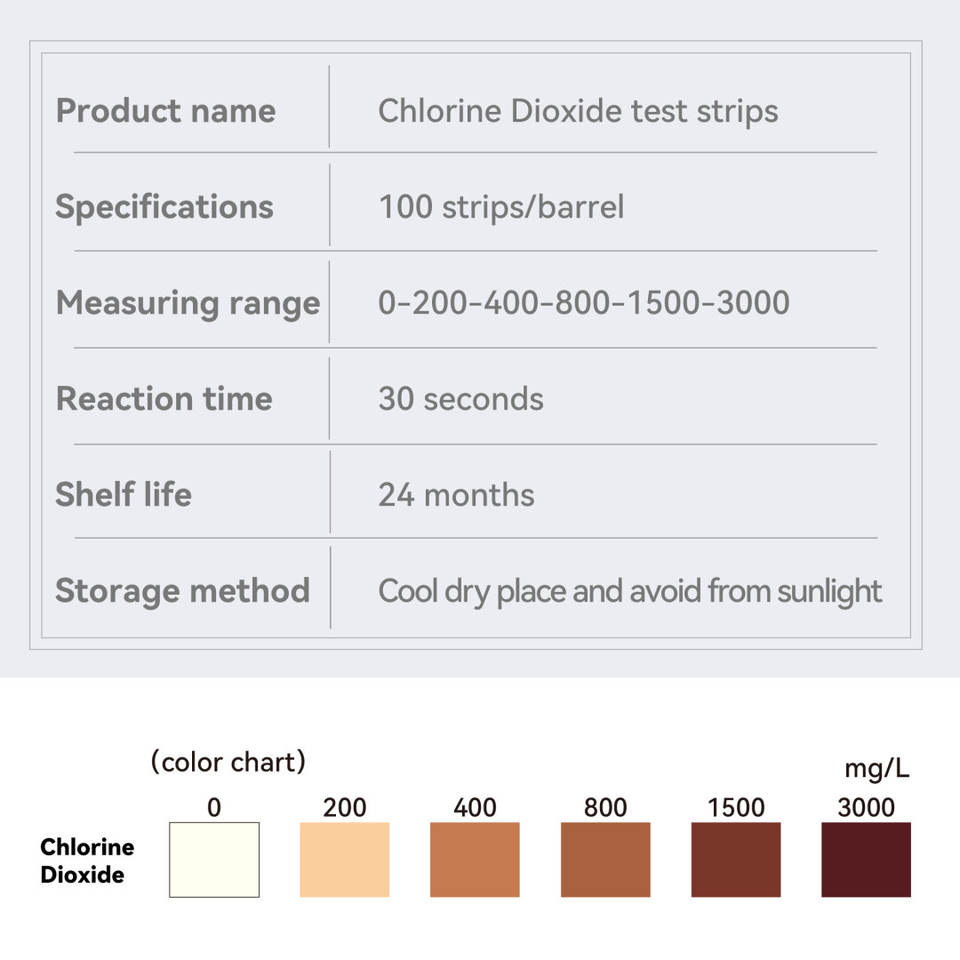Pick the 400 mg/L orange-brown swatch

coord(475,859)
